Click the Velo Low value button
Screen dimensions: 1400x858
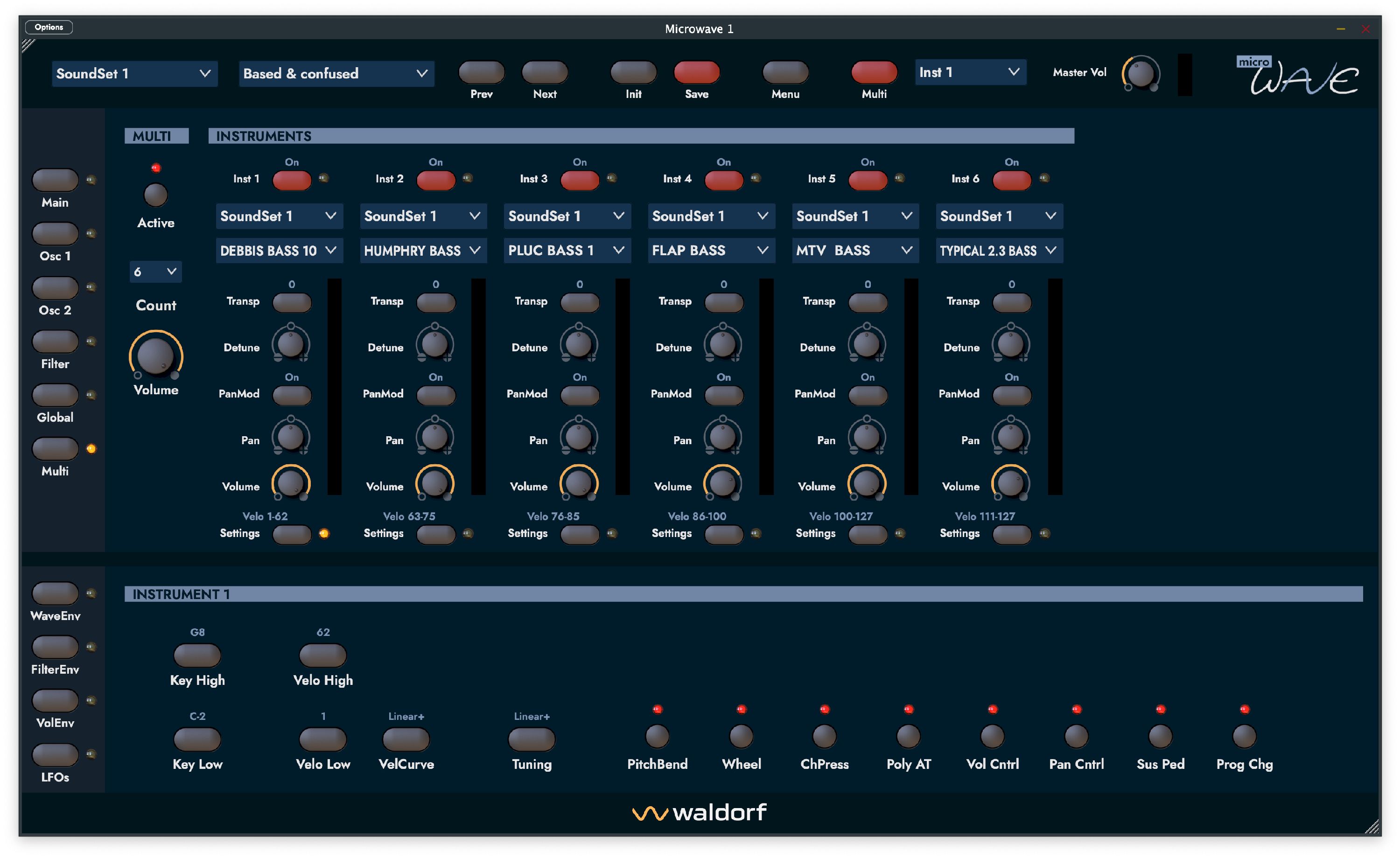coord(323,739)
